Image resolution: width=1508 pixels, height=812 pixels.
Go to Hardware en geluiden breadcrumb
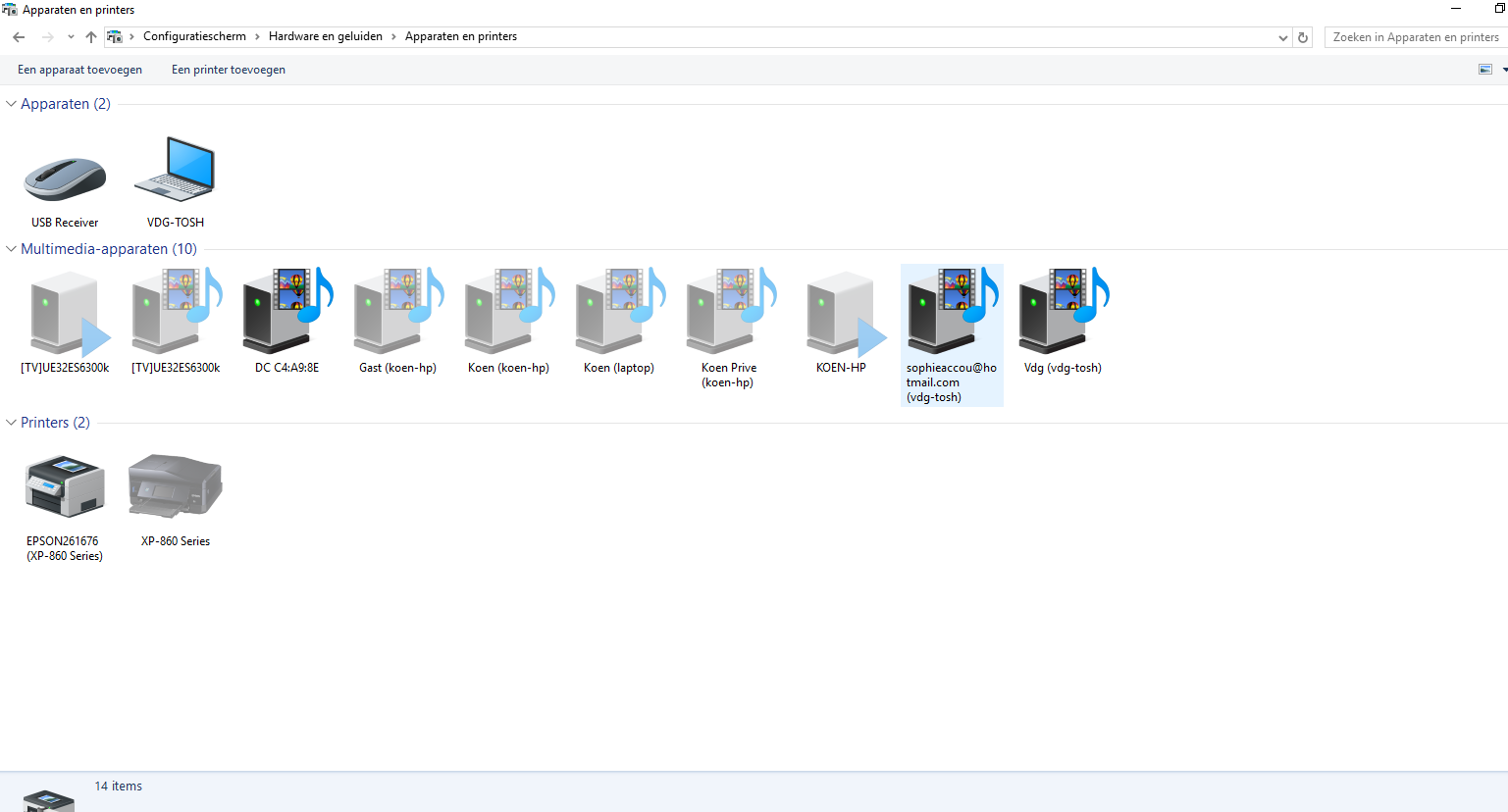[x=326, y=36]
